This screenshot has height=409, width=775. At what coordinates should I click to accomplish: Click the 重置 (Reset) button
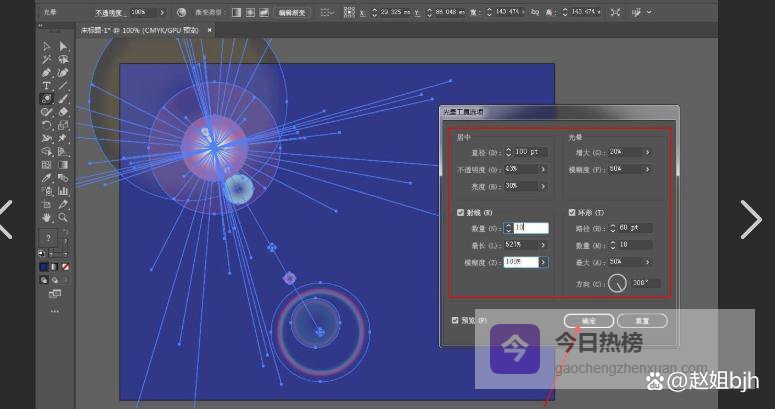coord(641,320)
